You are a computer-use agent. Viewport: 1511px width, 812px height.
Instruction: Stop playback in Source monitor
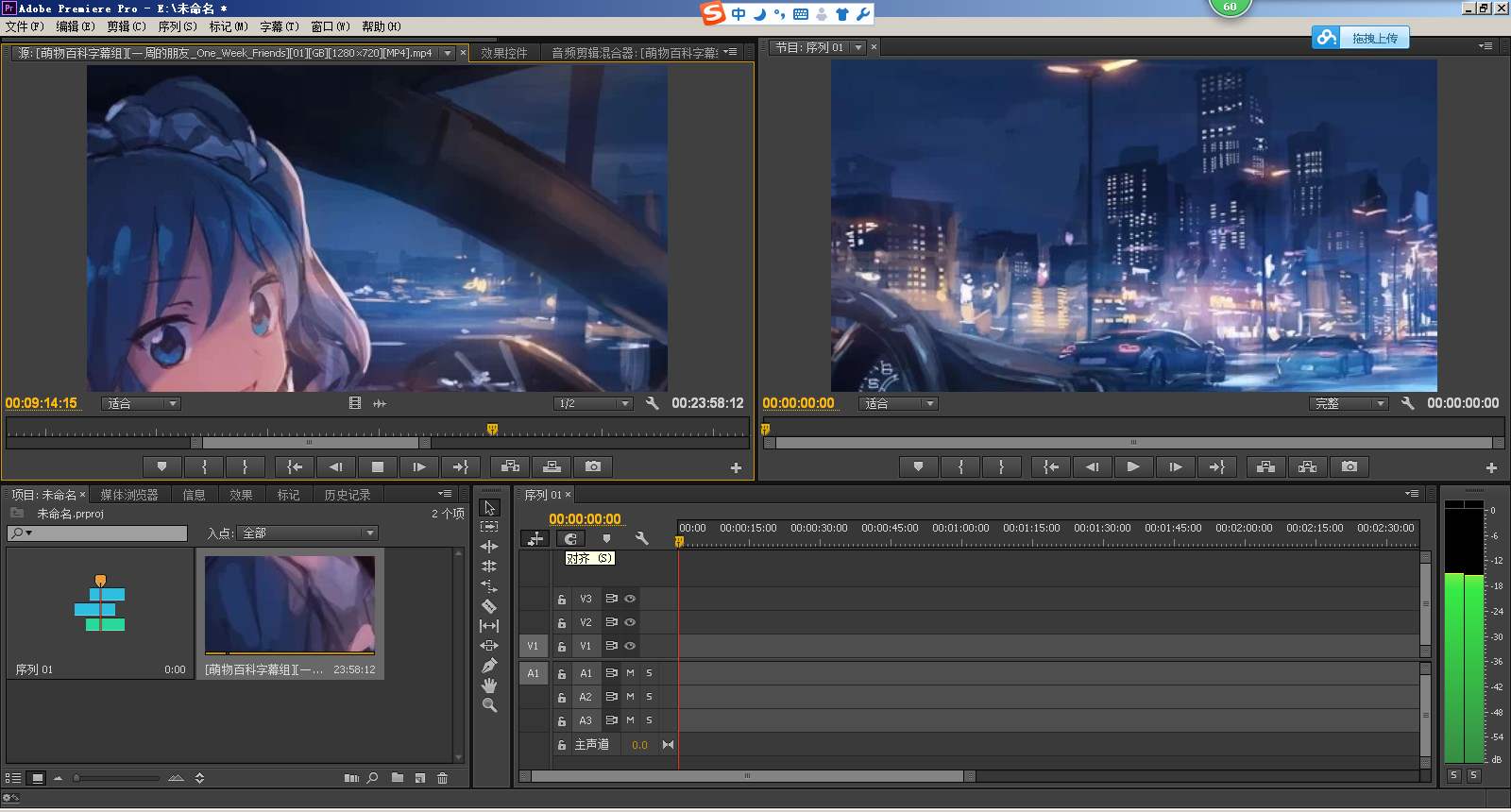pos(378,466)
